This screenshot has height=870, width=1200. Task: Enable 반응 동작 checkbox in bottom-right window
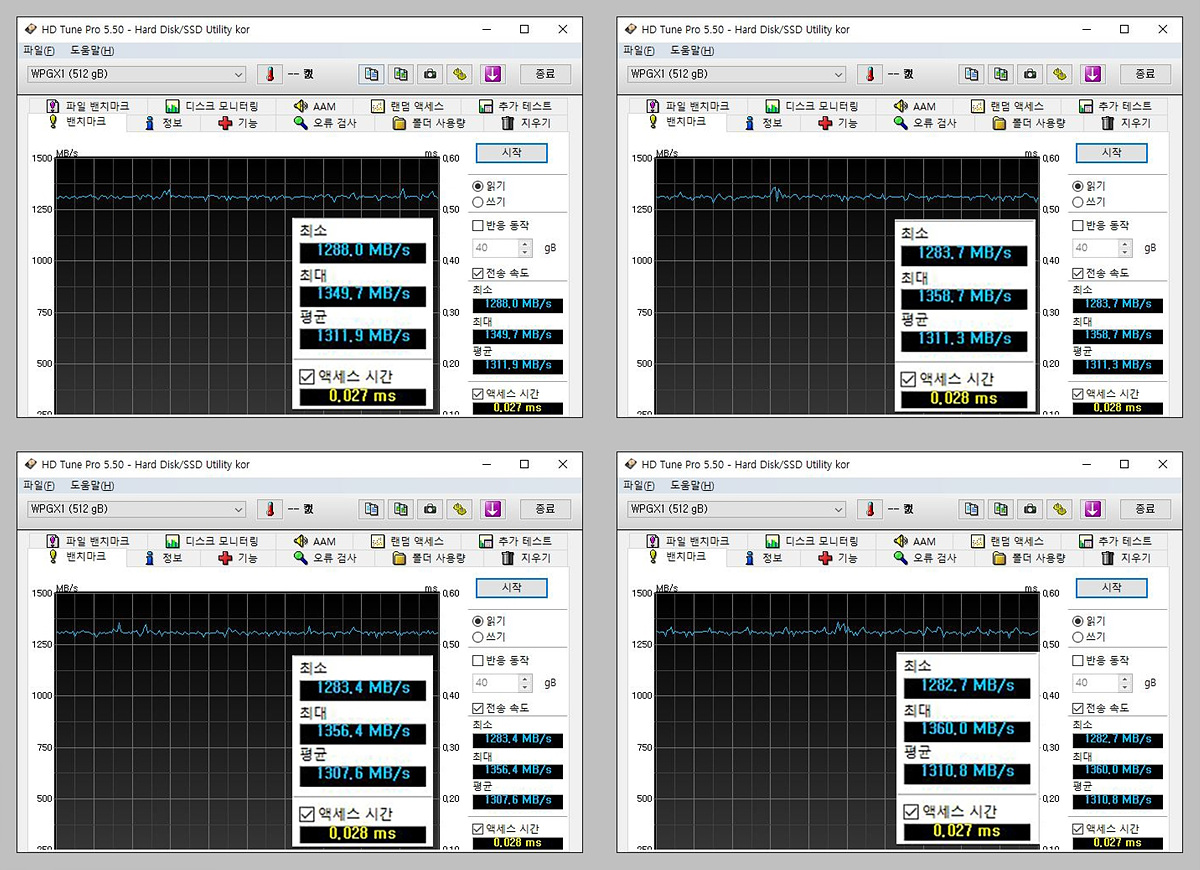[1078, 661]
